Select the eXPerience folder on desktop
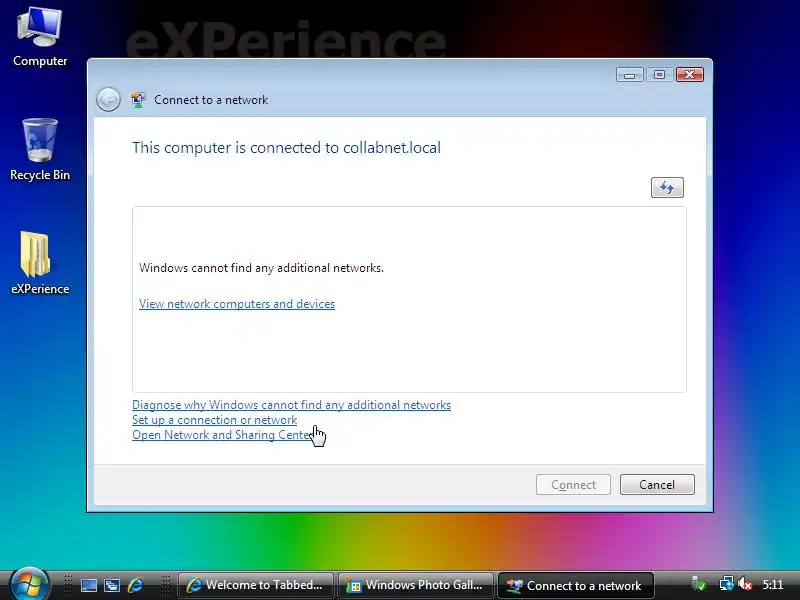 [40, 263]
